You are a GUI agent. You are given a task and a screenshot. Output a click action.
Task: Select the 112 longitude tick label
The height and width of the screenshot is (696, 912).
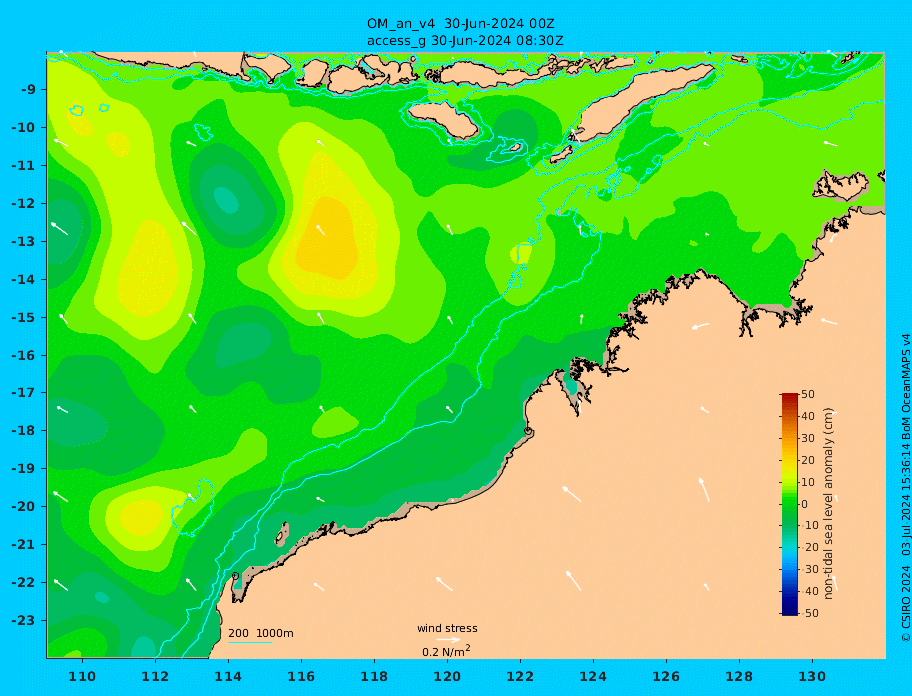pyautogui.click(x=155, y=677)
